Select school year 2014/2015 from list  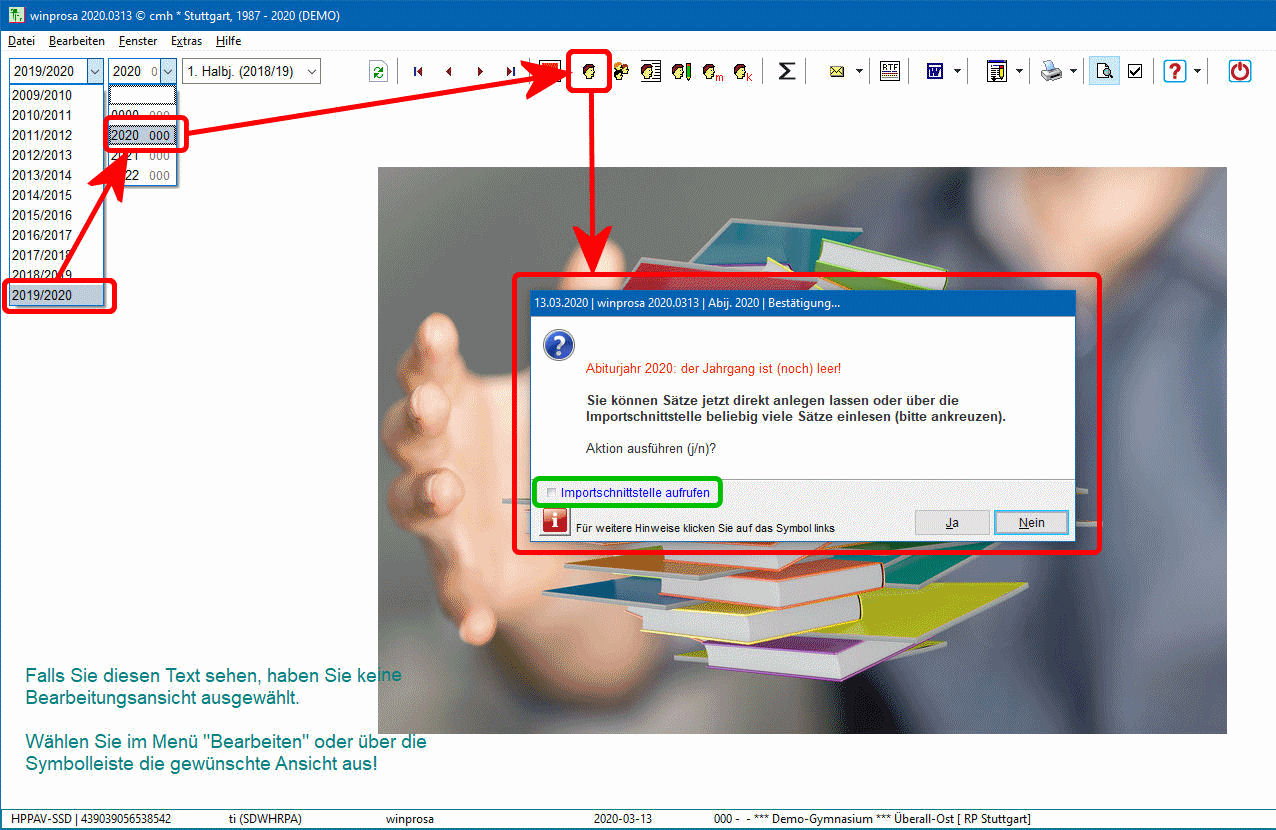click(x=42, y=195)
